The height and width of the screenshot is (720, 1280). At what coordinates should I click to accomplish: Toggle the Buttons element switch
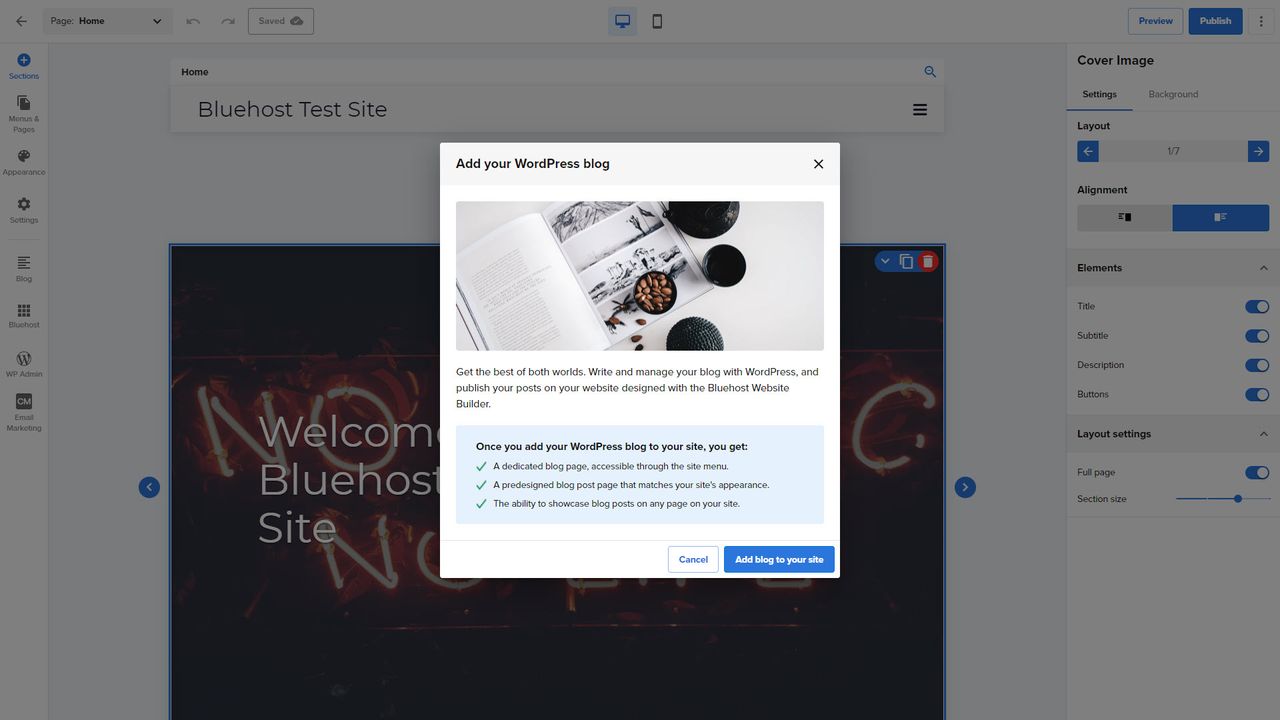1257,394
